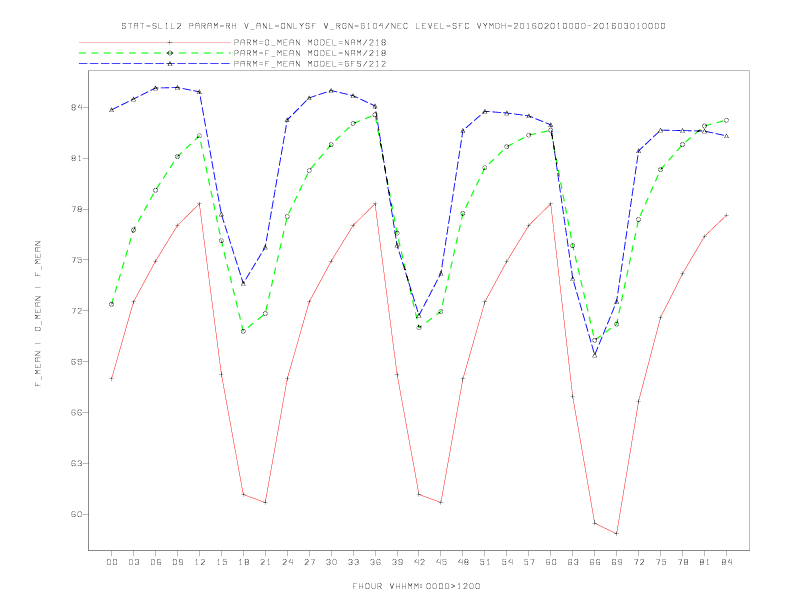The height and width of the screenshot is (612, 792).
Task: Click x-axis hour label 72
Action: point(639,562)
